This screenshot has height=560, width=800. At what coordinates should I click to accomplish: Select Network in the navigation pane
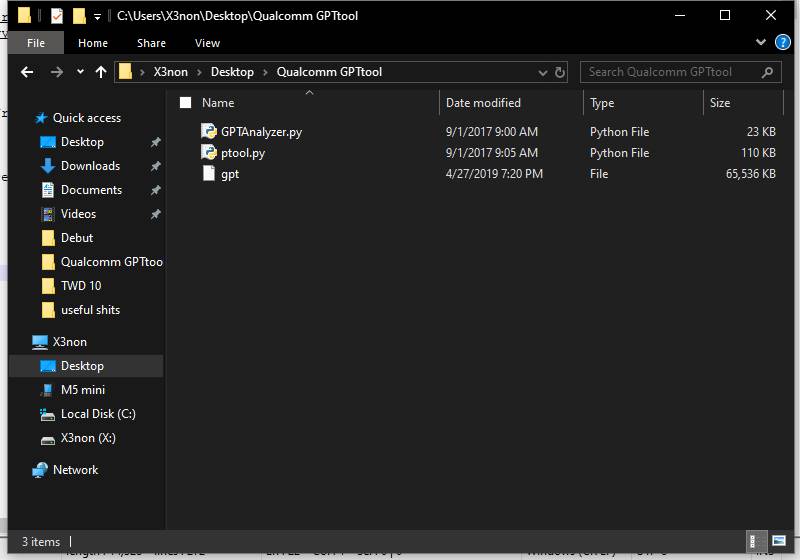[75, 470]
